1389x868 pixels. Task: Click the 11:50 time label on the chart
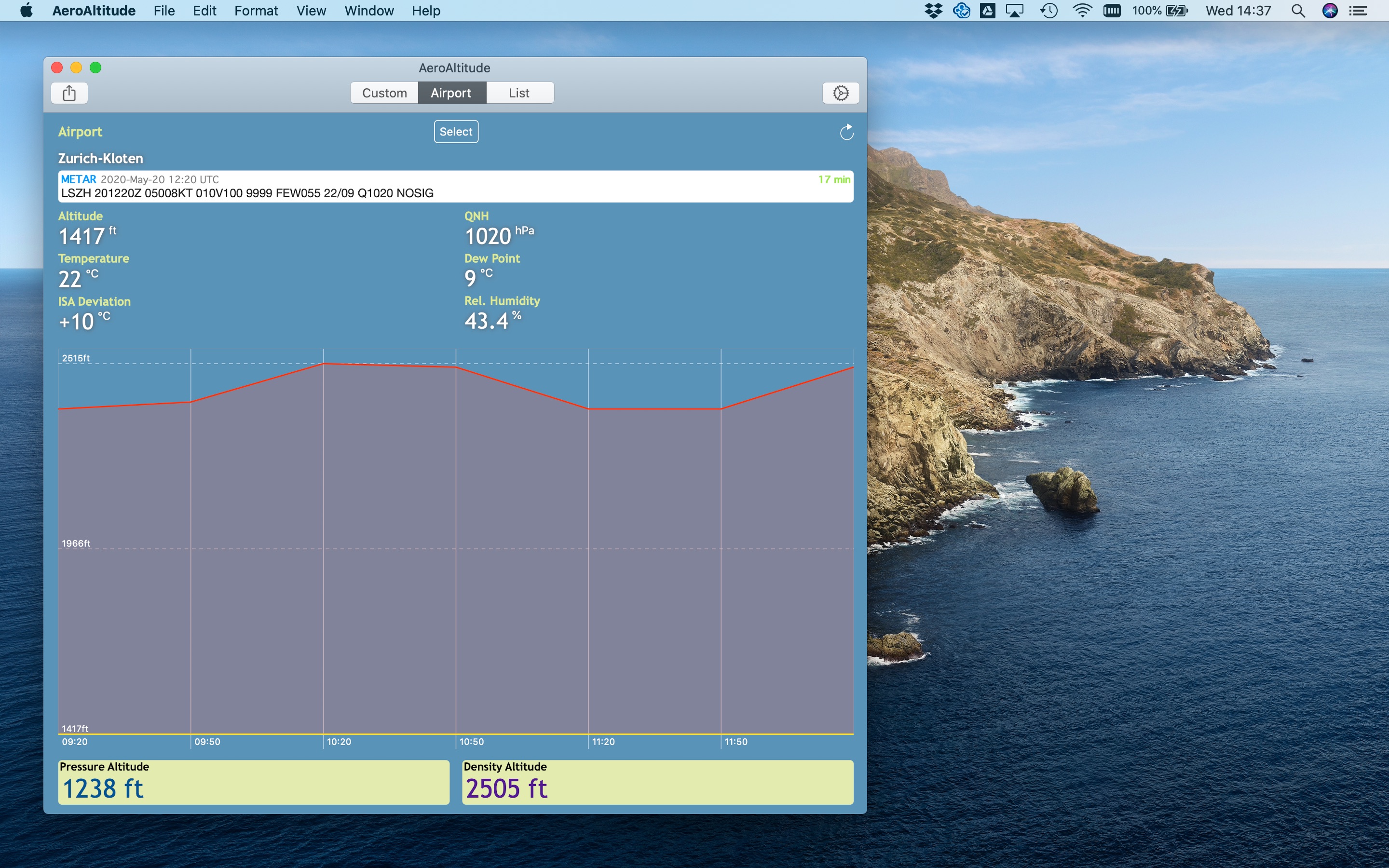click(736, 742)
